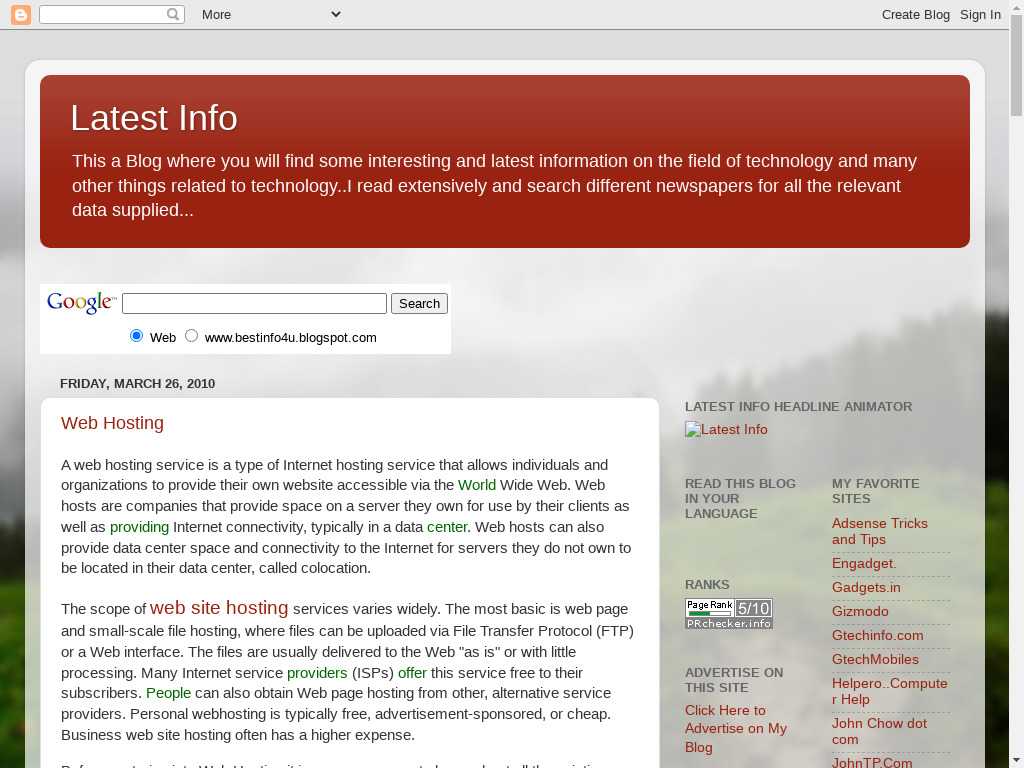Click the PageRank 5/10 checker badge
The image size is (1024, 768).
coord(728,613)
